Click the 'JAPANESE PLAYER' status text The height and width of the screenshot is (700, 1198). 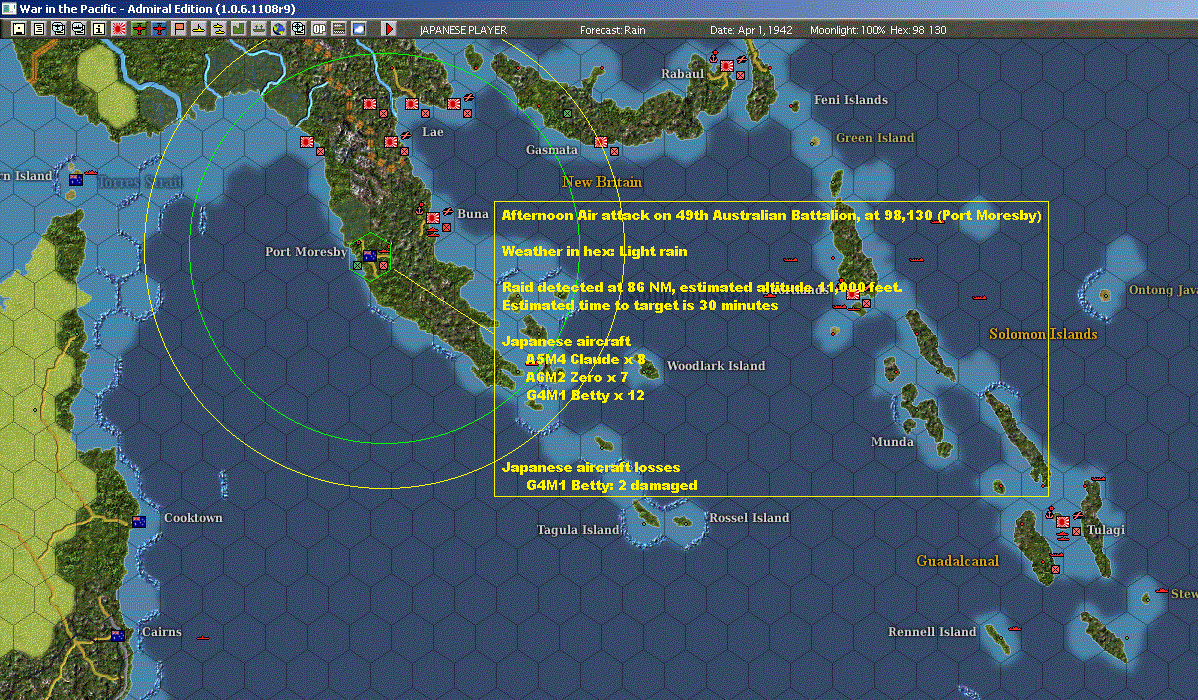coord(463,30)
